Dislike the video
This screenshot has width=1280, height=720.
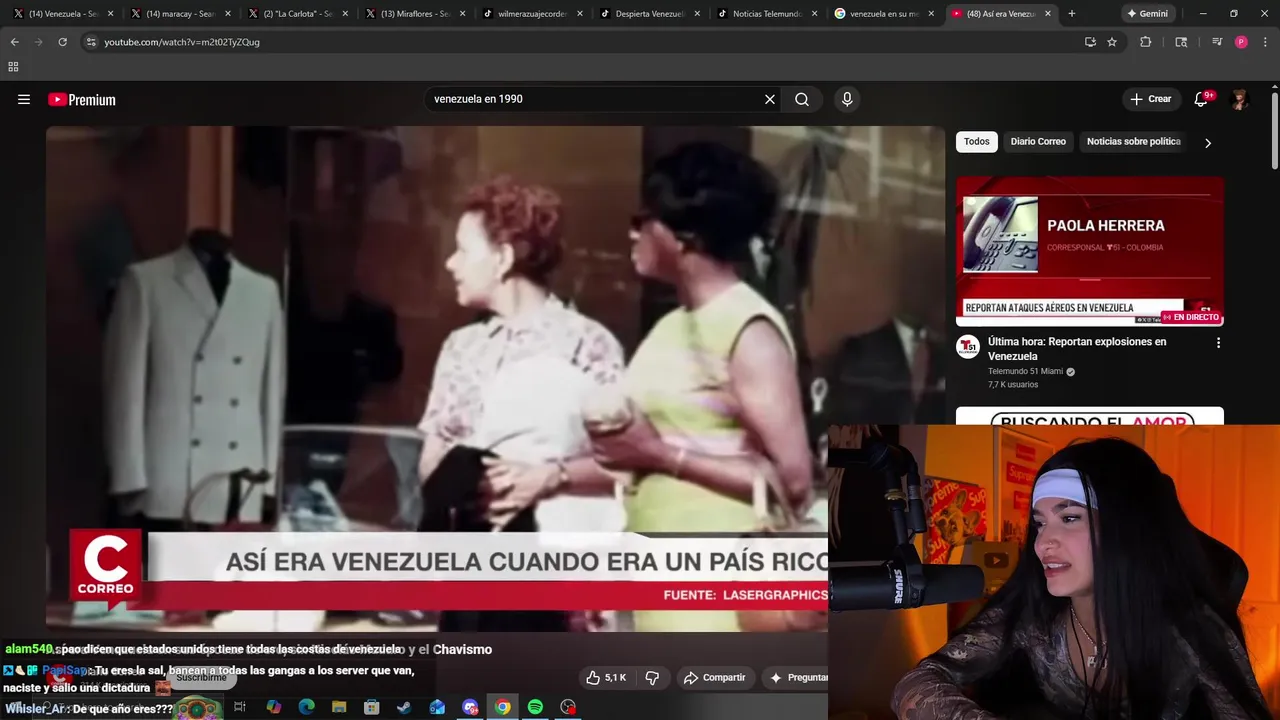[x=652, y=677]
